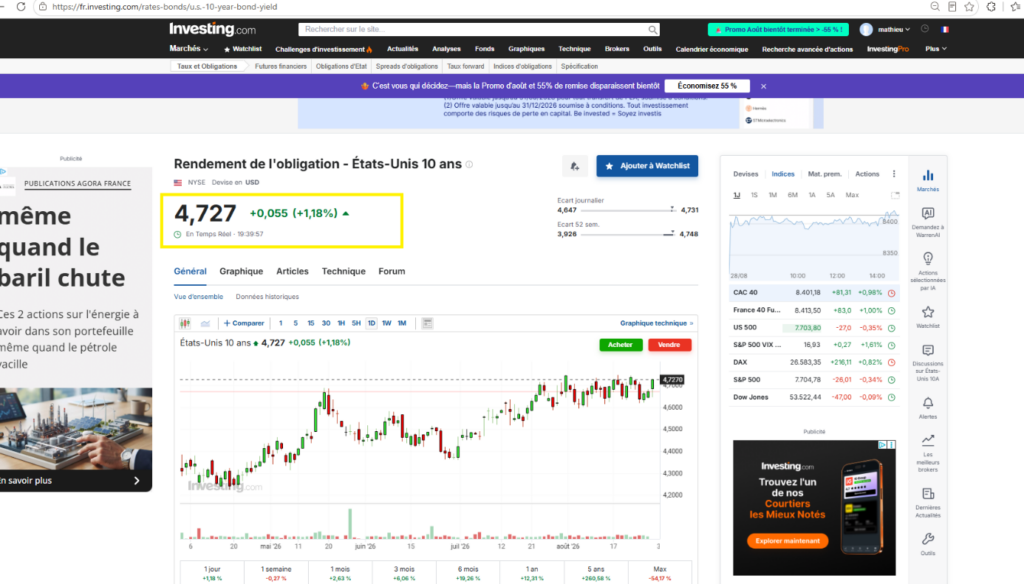Click Explorer maintenant on the broker ad

click(788, 541)
